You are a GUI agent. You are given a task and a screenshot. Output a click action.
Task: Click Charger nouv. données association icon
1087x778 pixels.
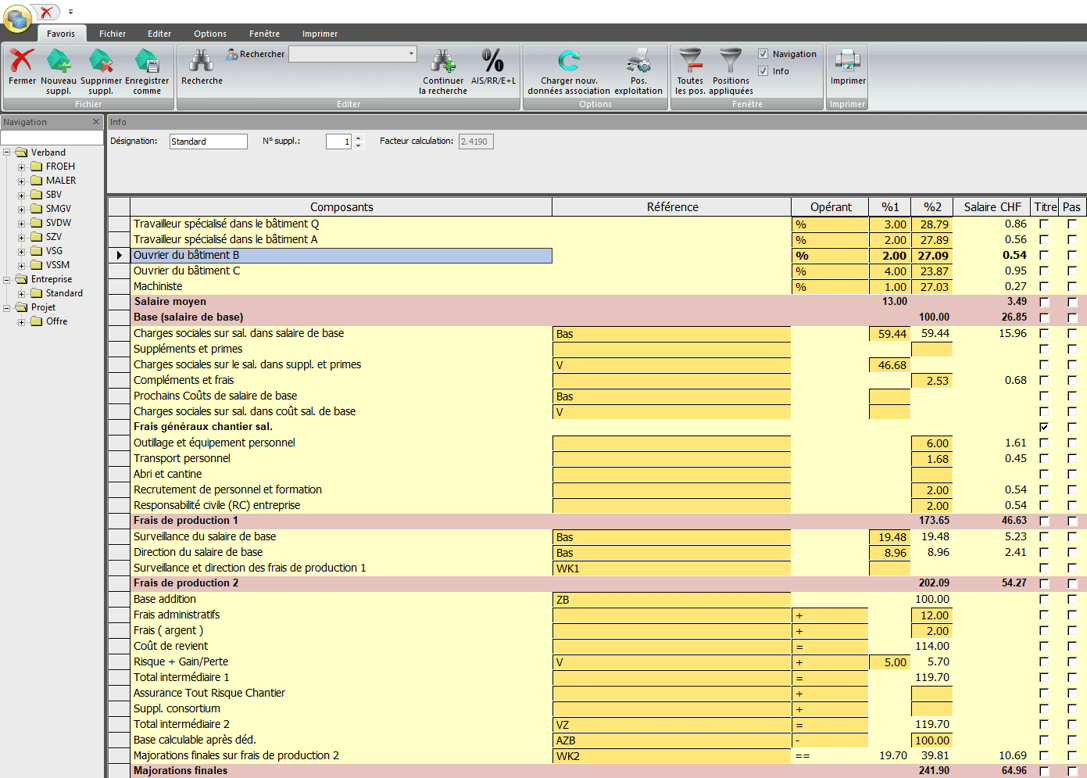click(x=568, y=61)
